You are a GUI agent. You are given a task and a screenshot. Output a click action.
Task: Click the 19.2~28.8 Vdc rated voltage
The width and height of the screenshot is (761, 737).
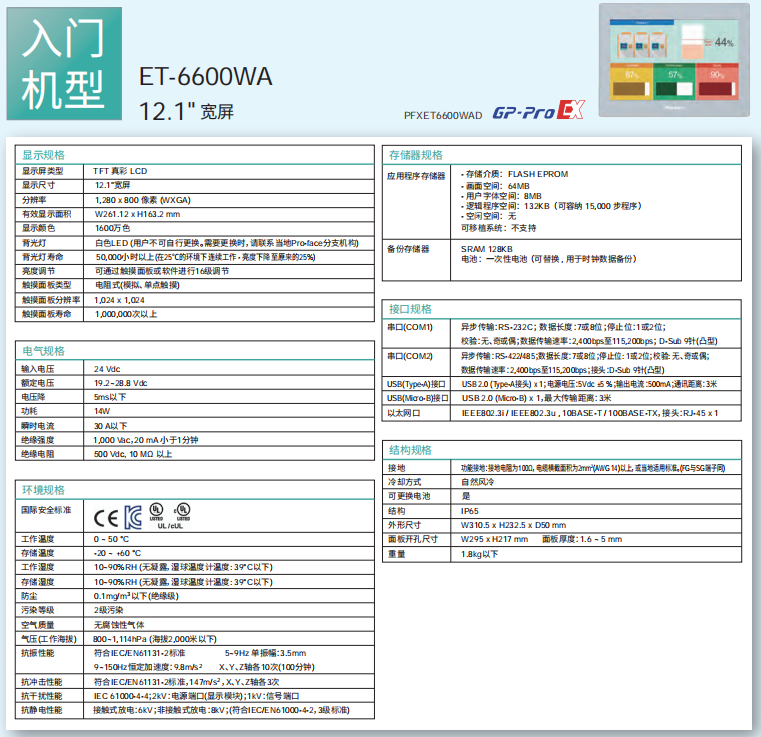(120, 383)
